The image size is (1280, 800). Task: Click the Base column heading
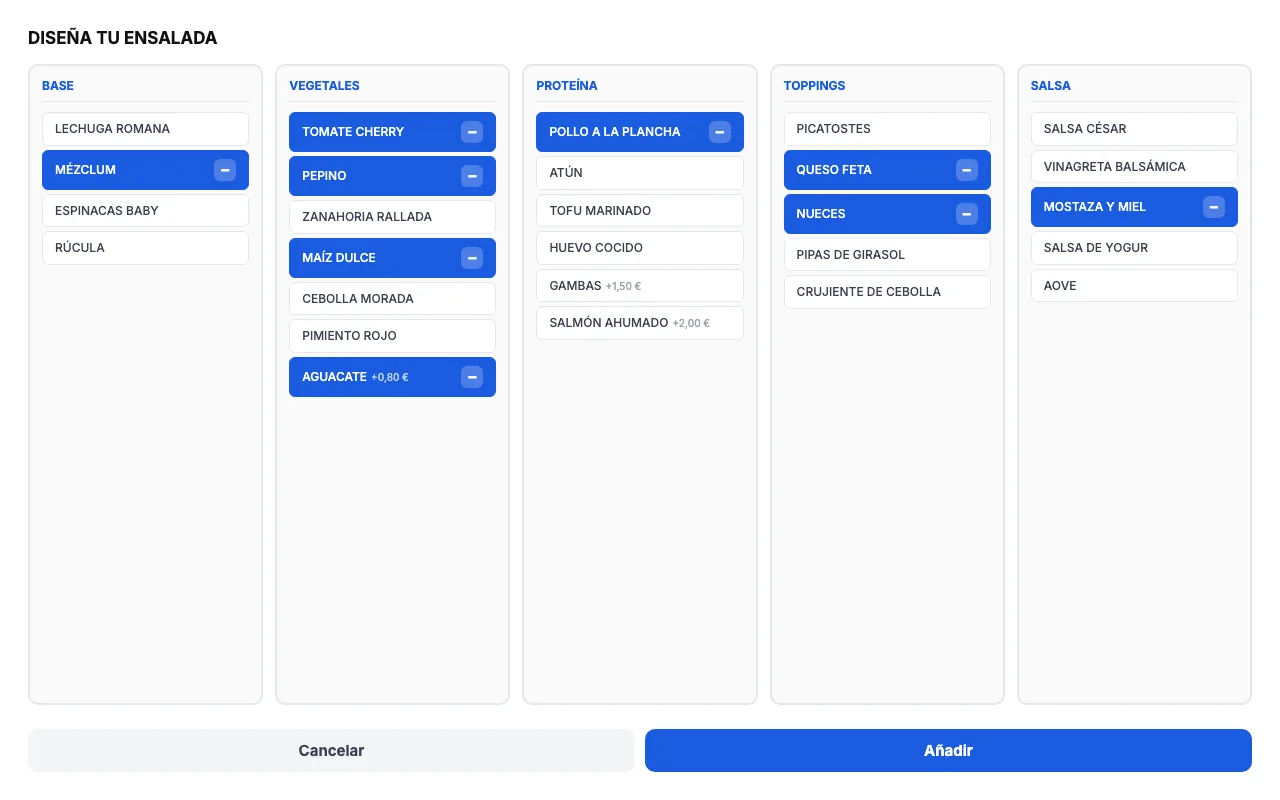point(58,86)
